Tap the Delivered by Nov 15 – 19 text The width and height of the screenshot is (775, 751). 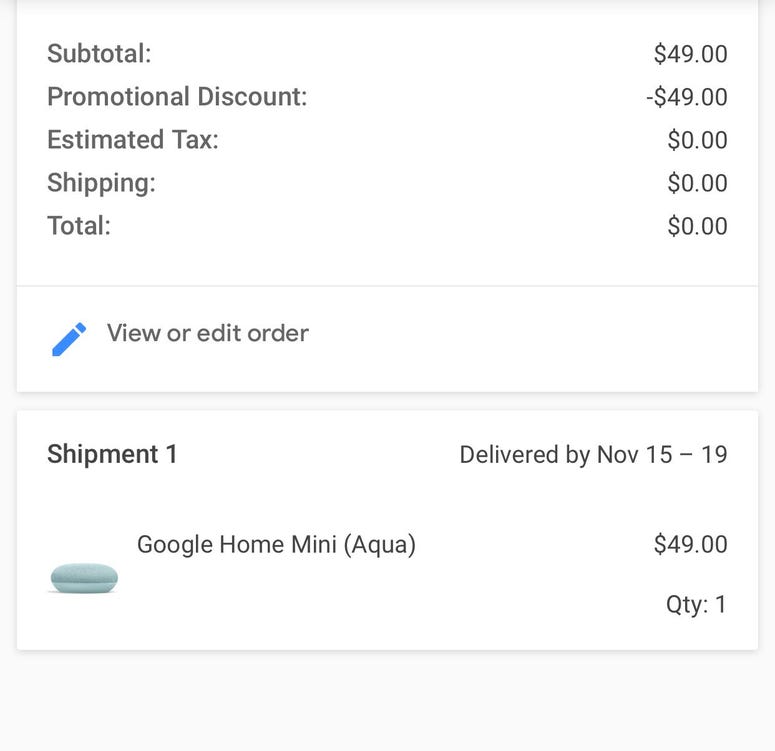click(x=593, y=455)
